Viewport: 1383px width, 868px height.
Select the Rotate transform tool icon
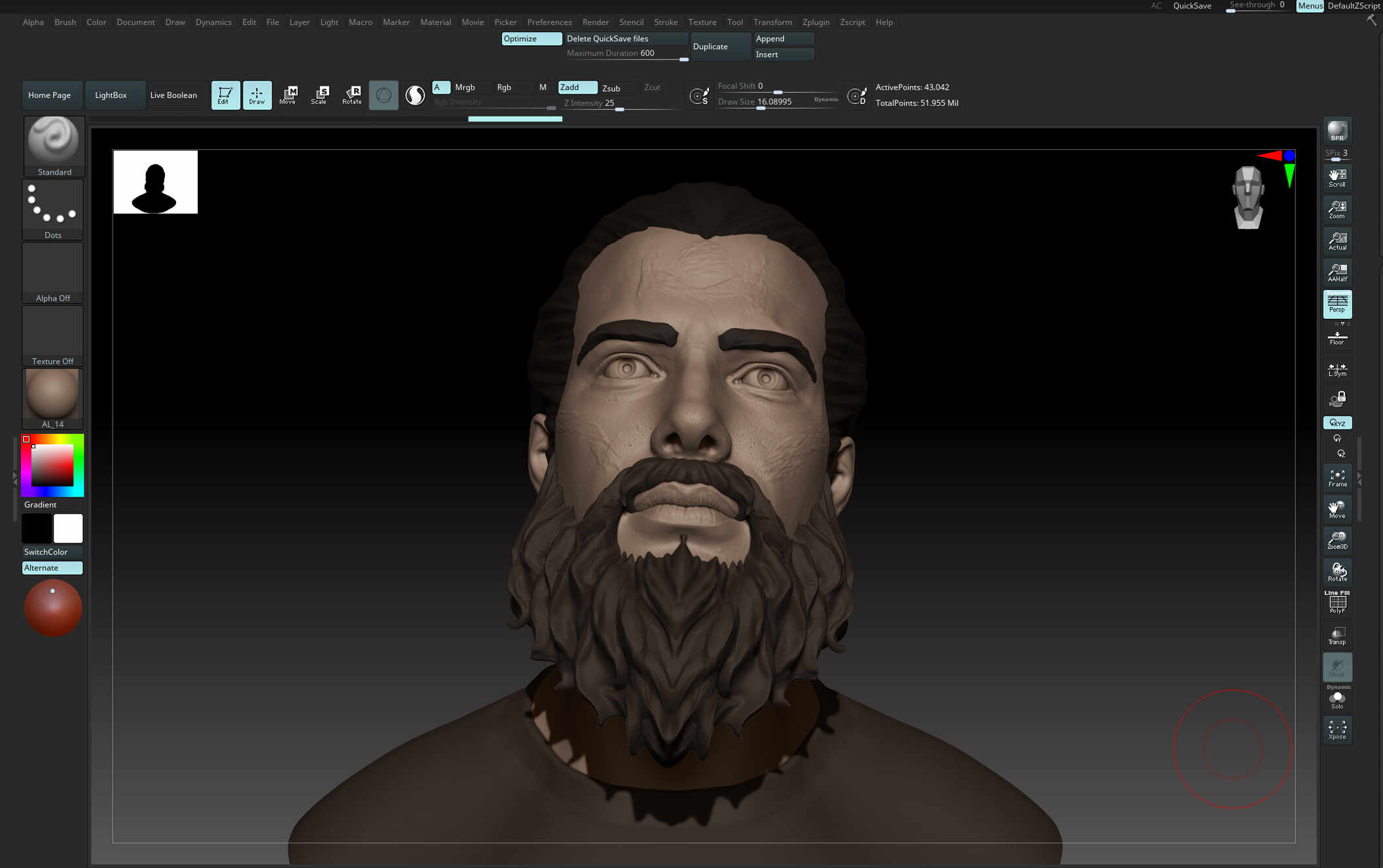pos(352,95)
